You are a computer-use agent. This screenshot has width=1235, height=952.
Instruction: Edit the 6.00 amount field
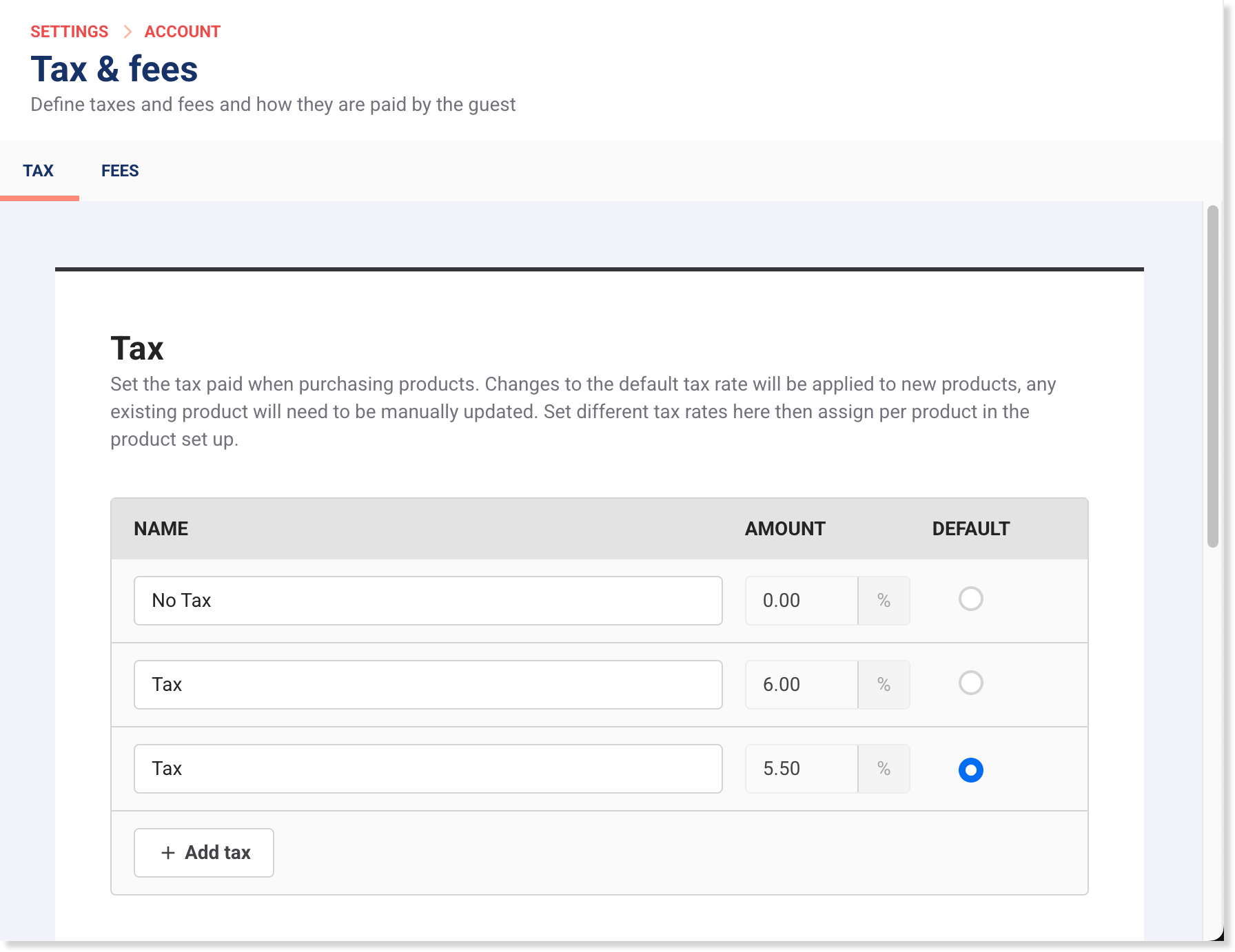(x=801, y=685)
